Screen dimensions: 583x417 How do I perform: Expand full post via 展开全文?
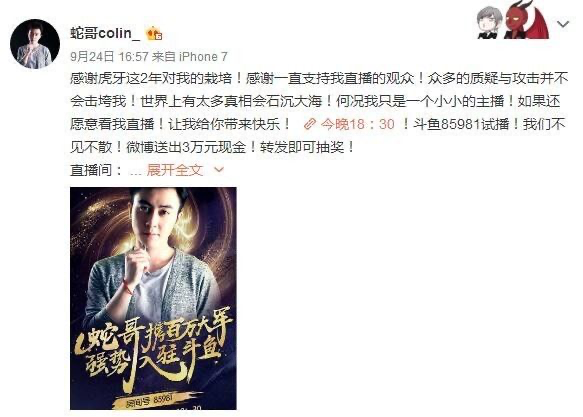(175, 170)
